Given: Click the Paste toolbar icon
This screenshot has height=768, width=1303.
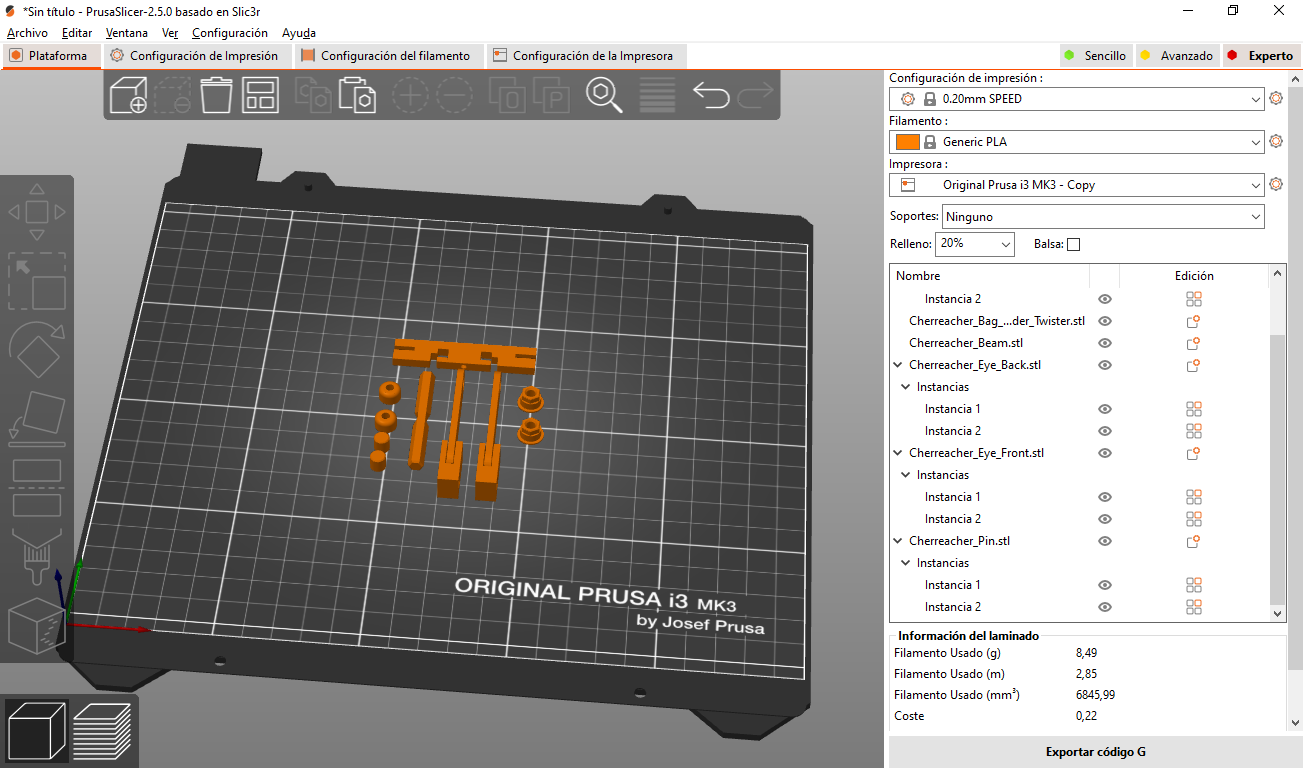Looking at the screenshot, I should [x=358, y=95].
